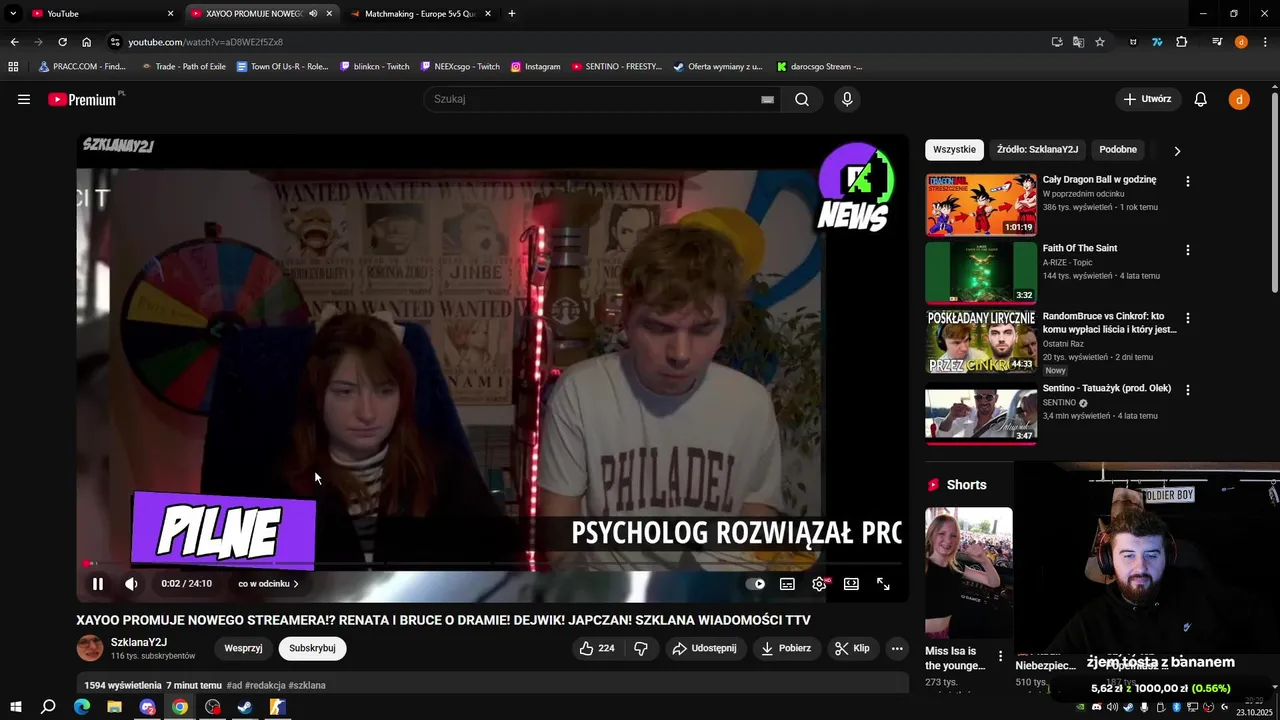
Task: Click the Wesprzyj button
Action: coord(243,648)
